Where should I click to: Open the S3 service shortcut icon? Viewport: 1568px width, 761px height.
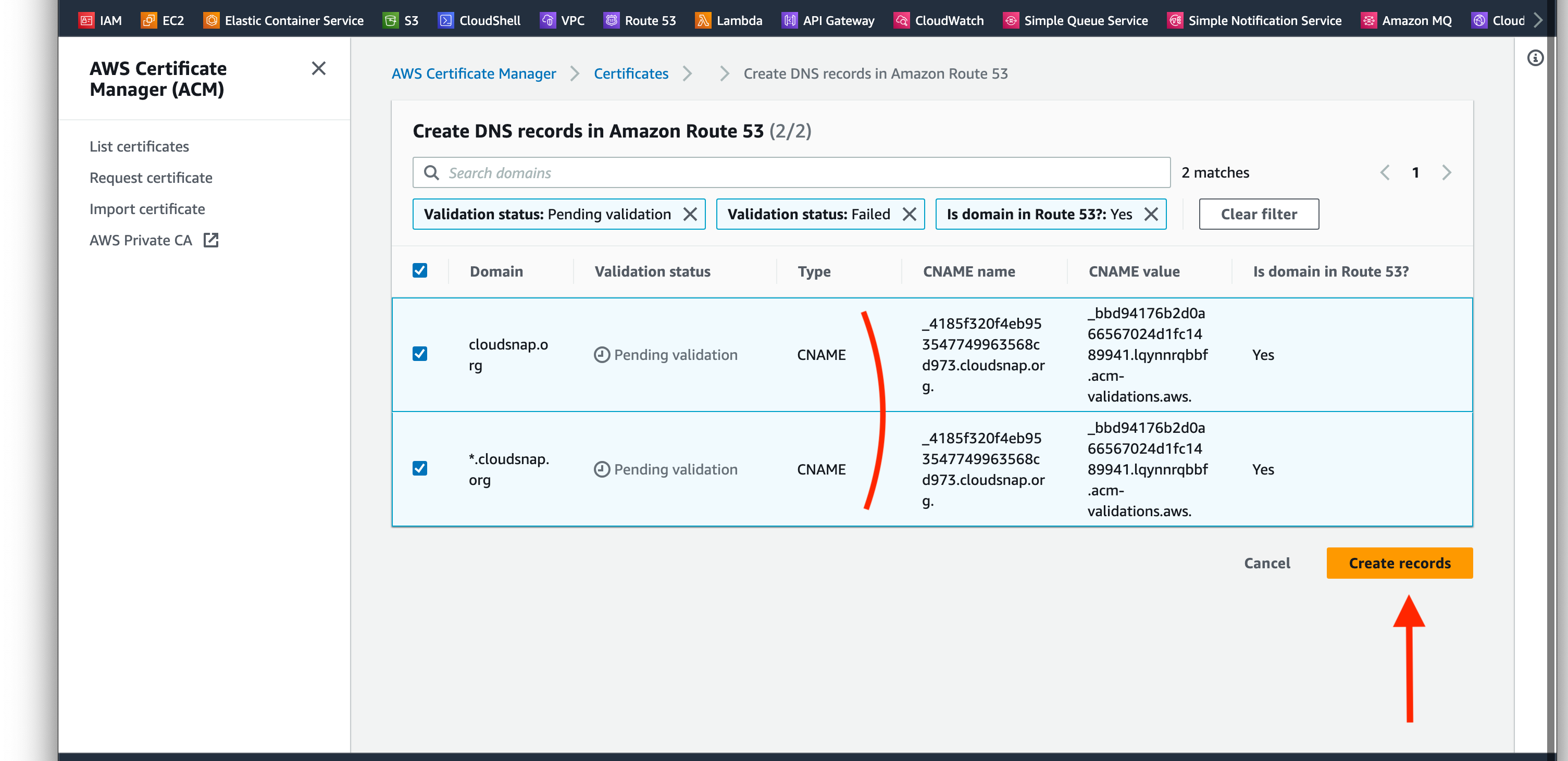(391, 20)
